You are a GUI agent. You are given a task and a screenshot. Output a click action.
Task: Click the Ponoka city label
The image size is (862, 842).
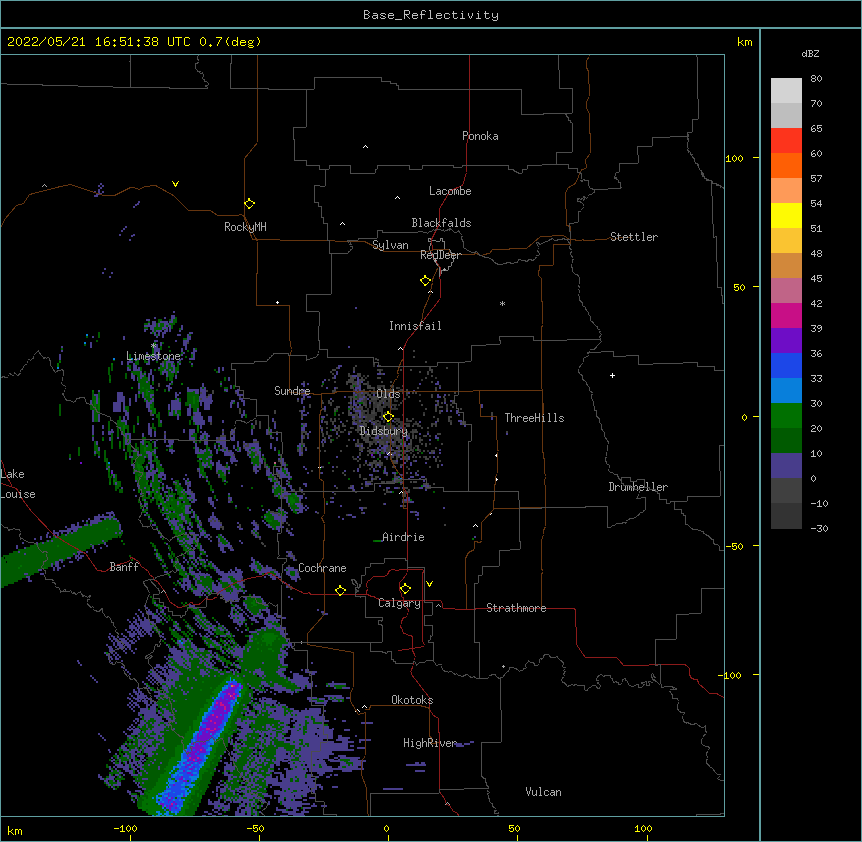[480, 136]
